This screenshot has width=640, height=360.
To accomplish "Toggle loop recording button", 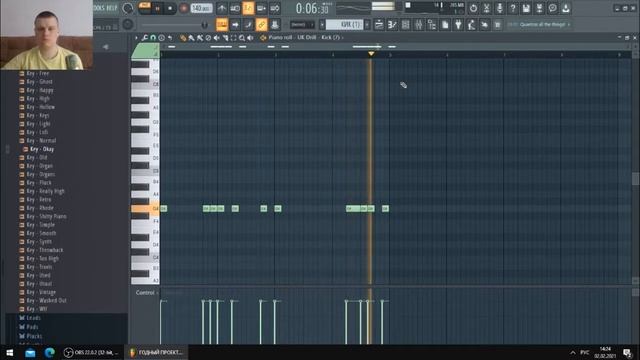I will click(275, 8).
